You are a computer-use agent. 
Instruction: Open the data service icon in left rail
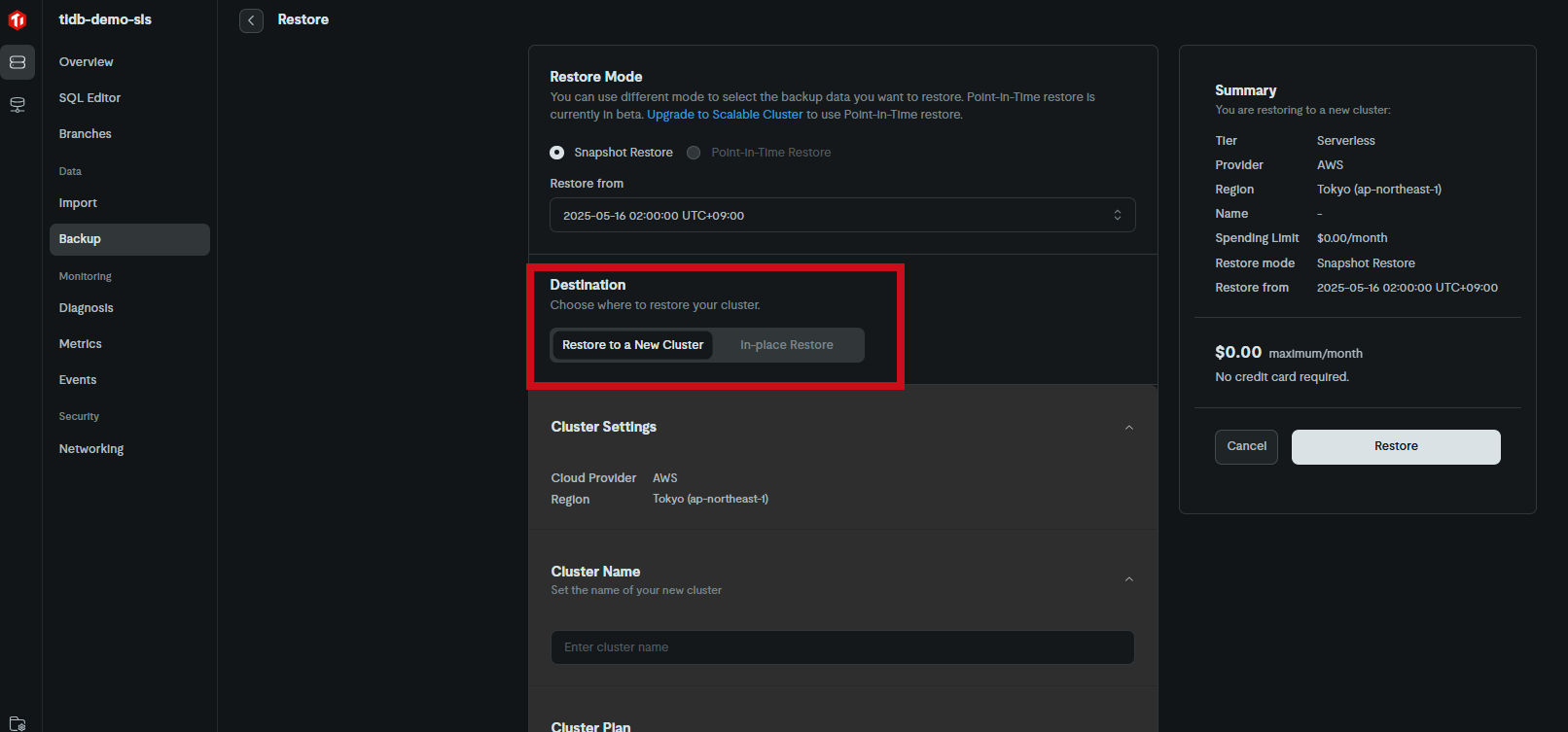(18, 105)
